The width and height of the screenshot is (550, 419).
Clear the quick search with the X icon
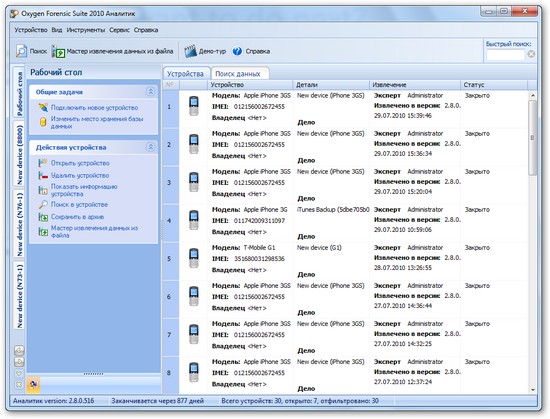[x=531, y=54]
